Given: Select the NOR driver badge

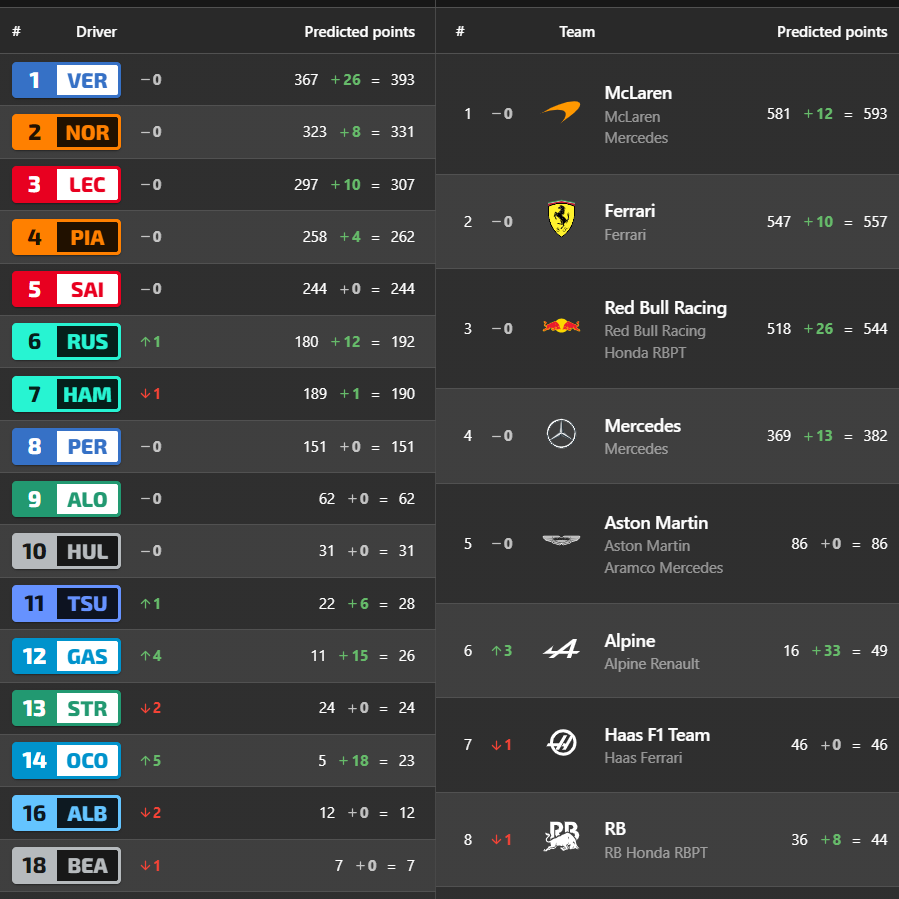Looking at the screenshot, I should [67, 132].
